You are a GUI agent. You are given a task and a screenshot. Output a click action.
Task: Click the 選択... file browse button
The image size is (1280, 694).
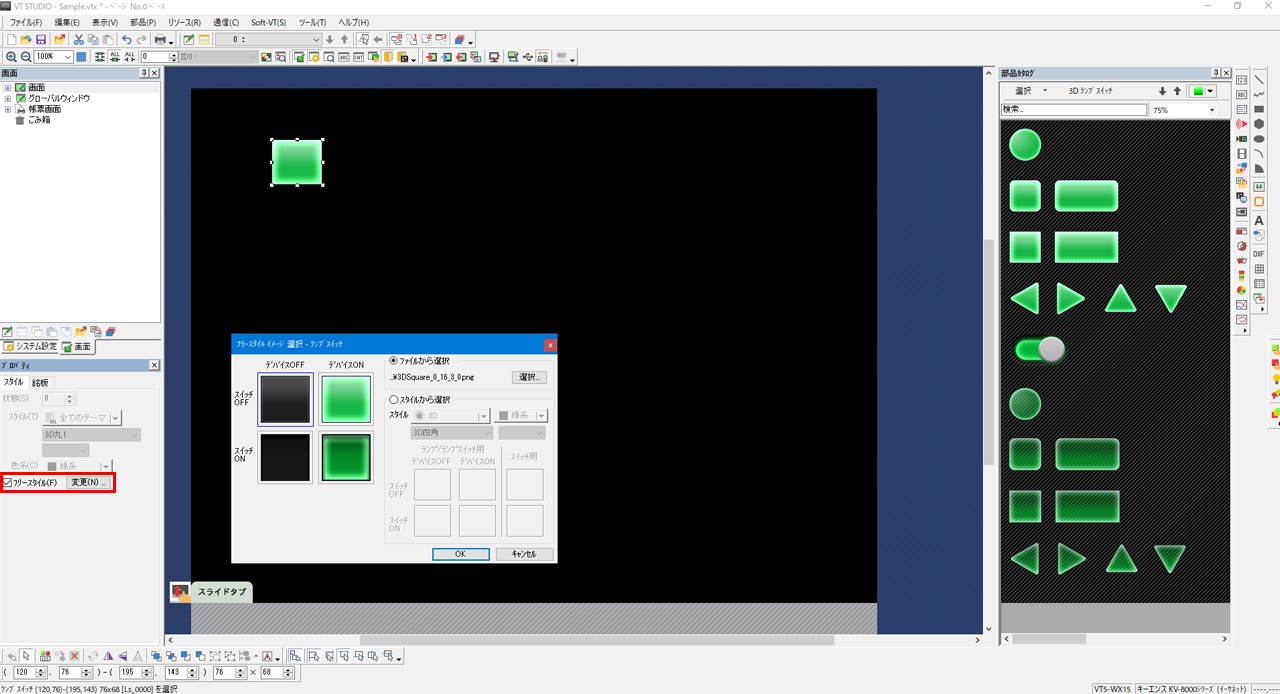[x=529, y=377]
